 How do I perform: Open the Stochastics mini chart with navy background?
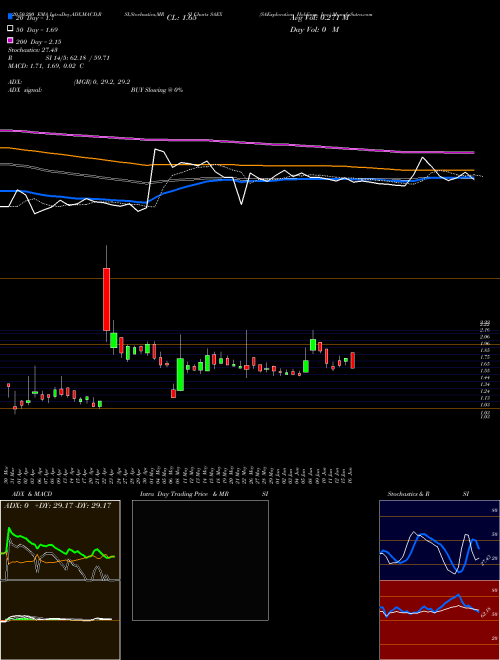tap(439, 540)
